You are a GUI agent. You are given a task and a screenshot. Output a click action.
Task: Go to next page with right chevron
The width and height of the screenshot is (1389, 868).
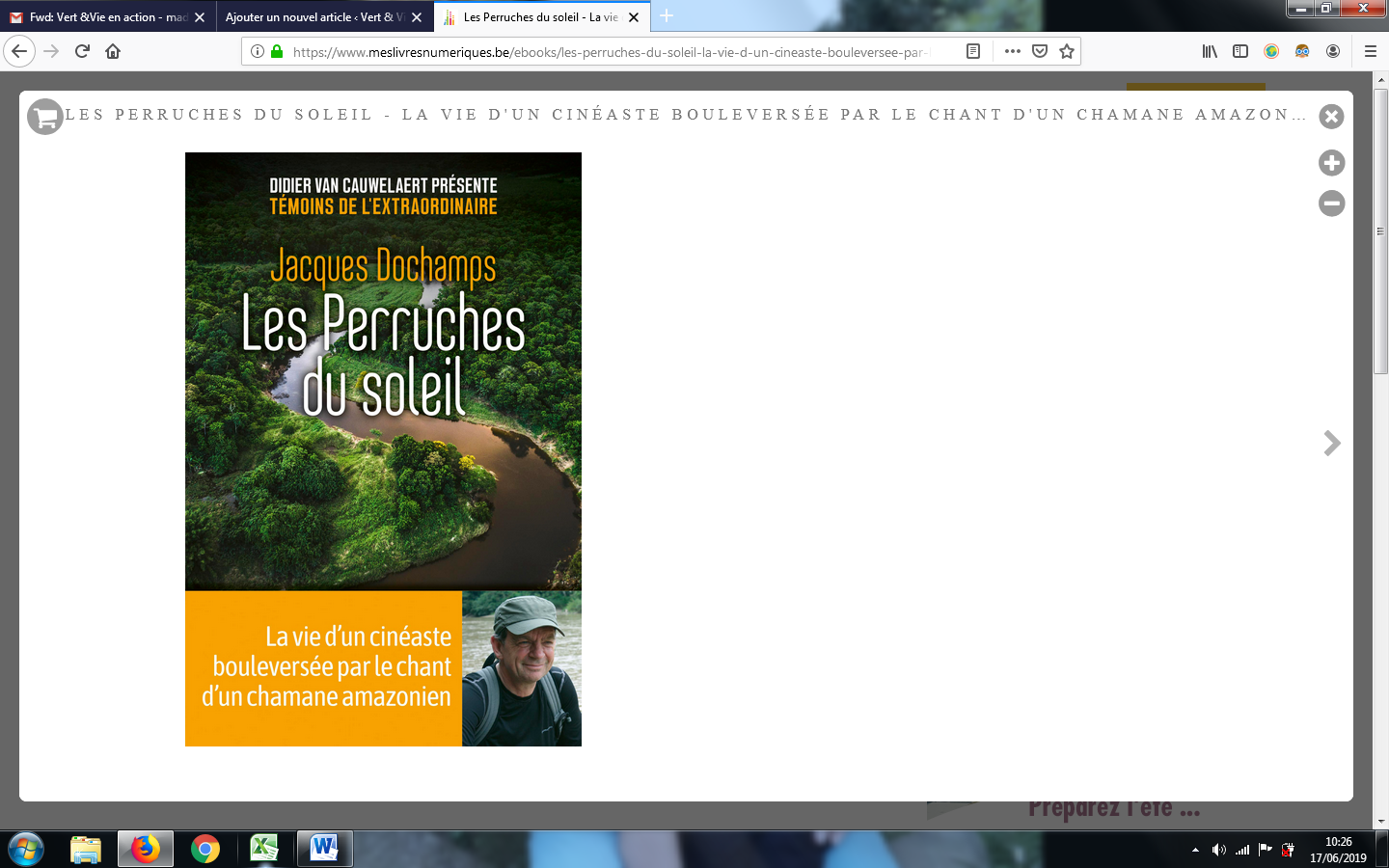[x=1332, y=443]
